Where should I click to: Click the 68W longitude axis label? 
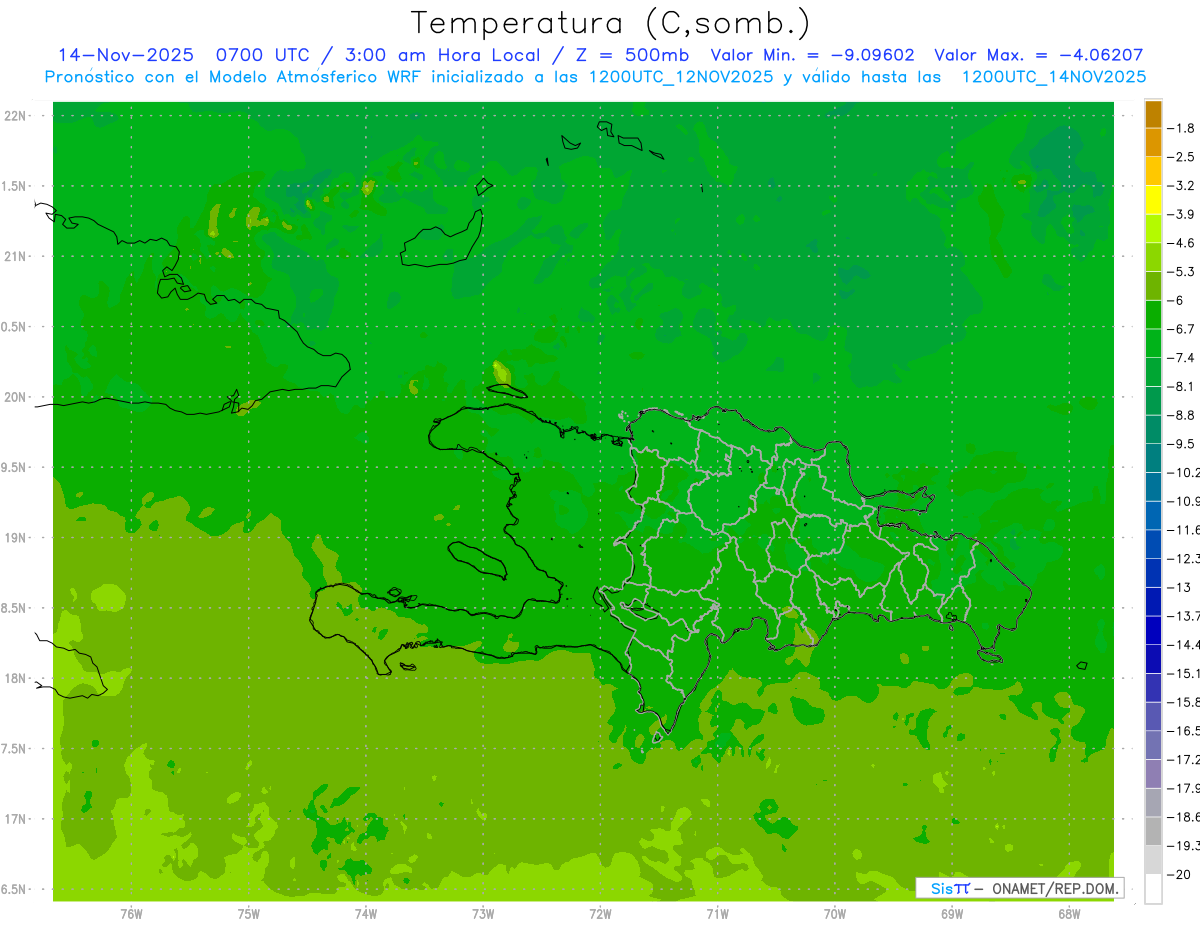pos(1068,913)
